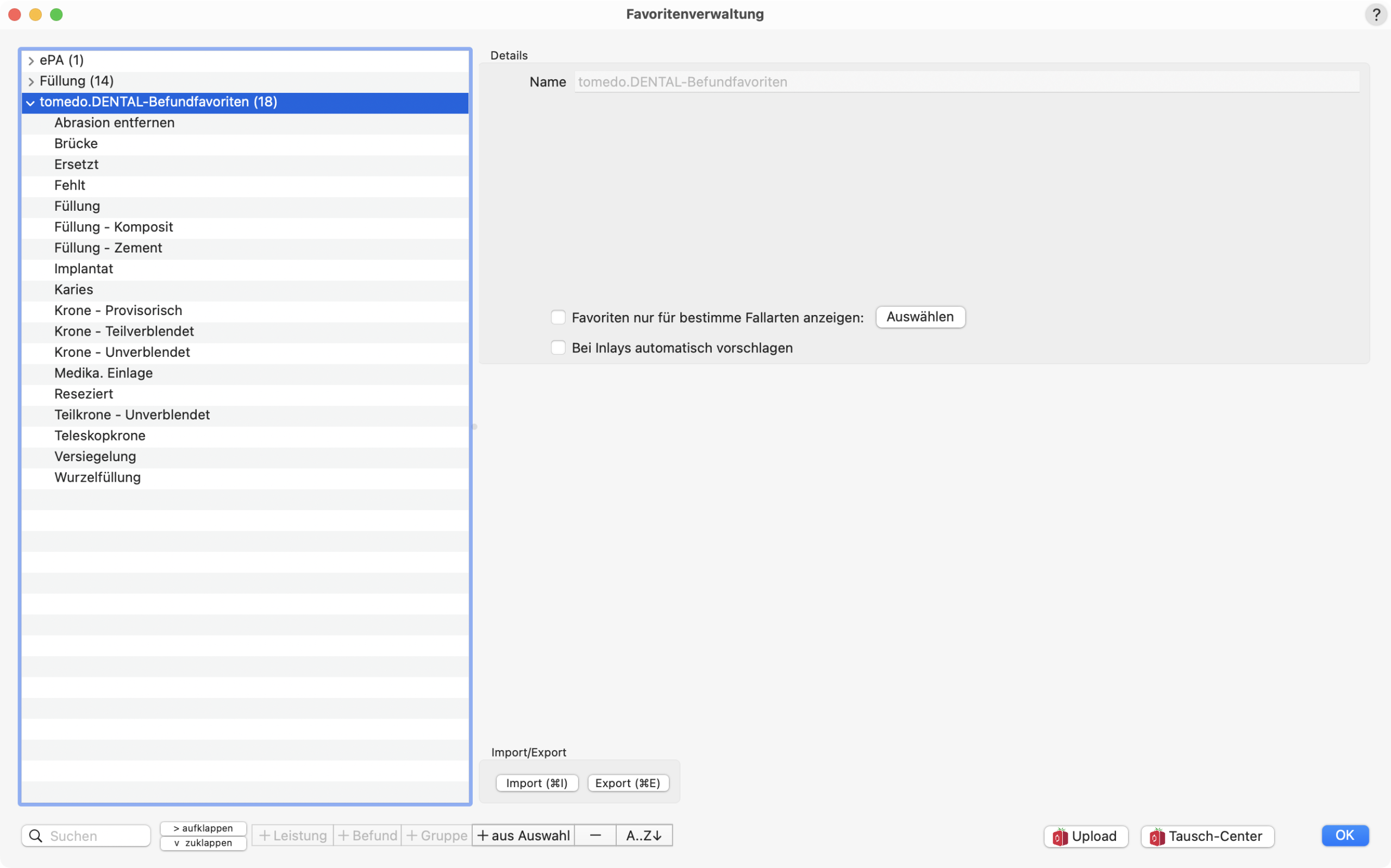Viewport: 1391px width, 868px height.
Task: Click the Import button
Action: pyautogui.click(x=536, y=783)
